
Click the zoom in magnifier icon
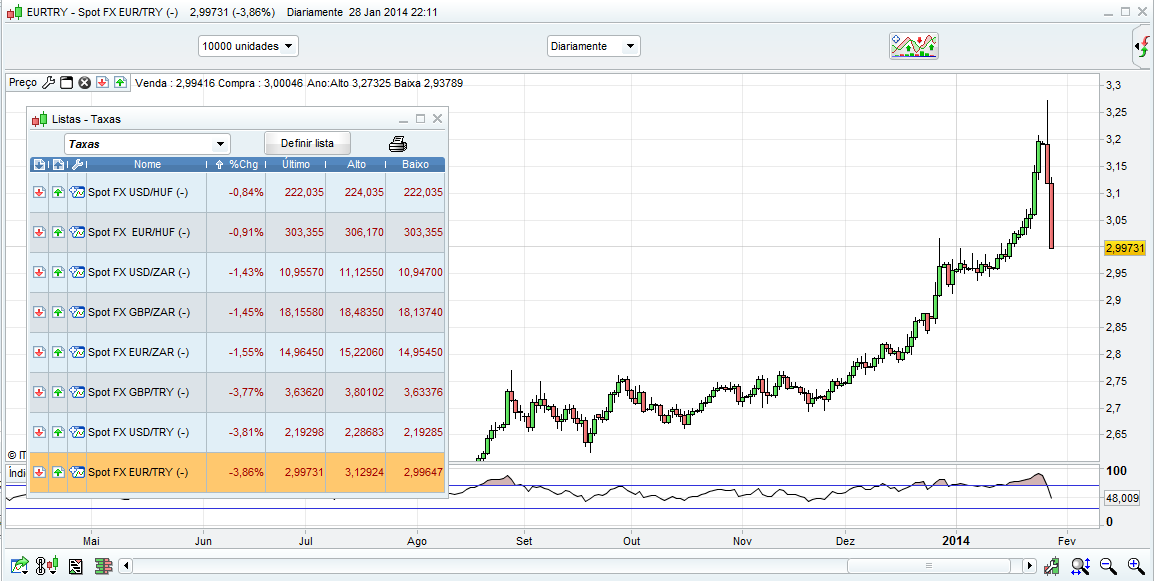coord(1135,566)
